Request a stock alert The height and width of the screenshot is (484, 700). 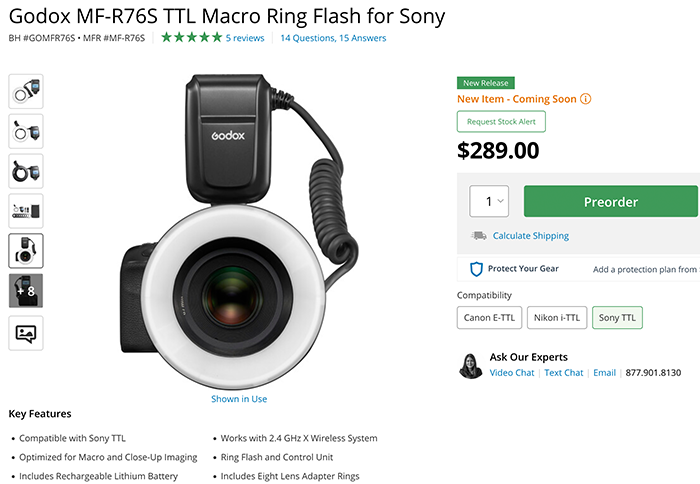(501, 121)
